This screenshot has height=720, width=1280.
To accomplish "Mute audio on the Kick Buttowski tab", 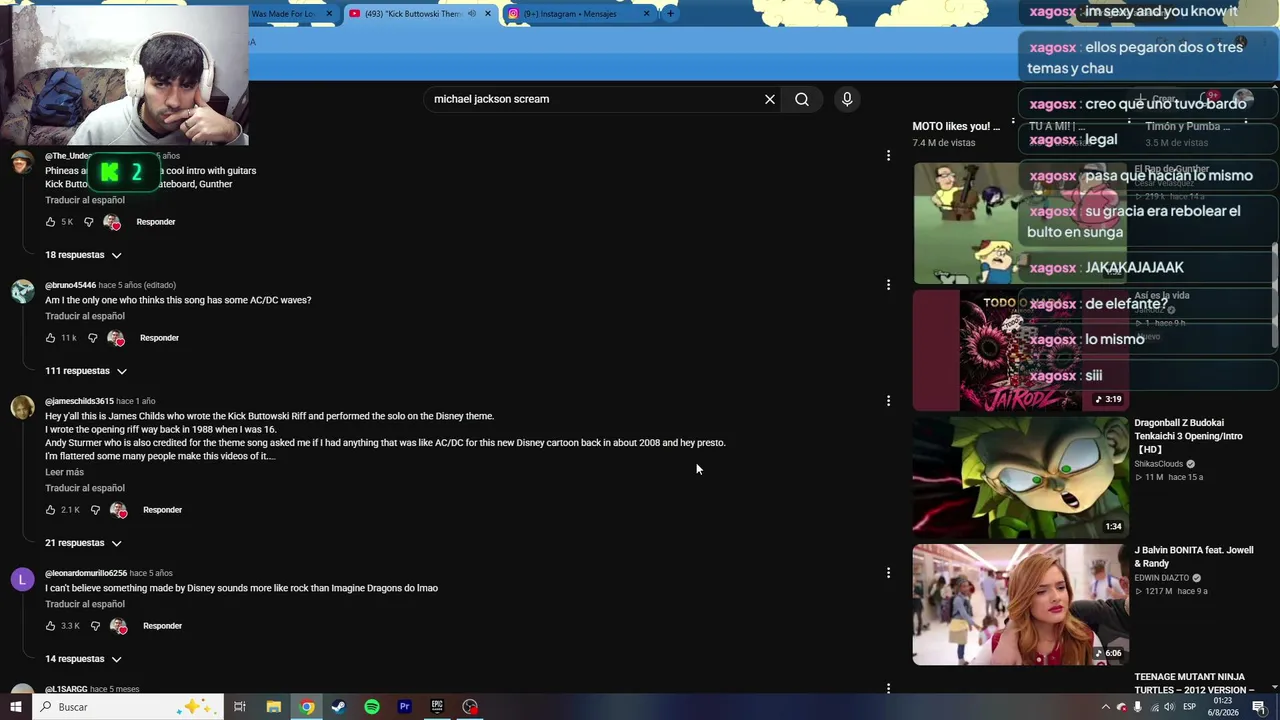I will pyautogui.click(x=472, y=14).
